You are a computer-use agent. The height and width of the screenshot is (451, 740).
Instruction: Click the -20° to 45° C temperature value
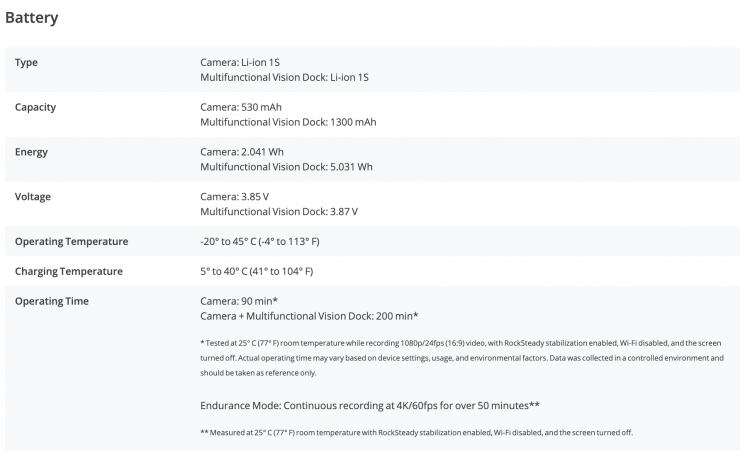click(x=260, y=242)
